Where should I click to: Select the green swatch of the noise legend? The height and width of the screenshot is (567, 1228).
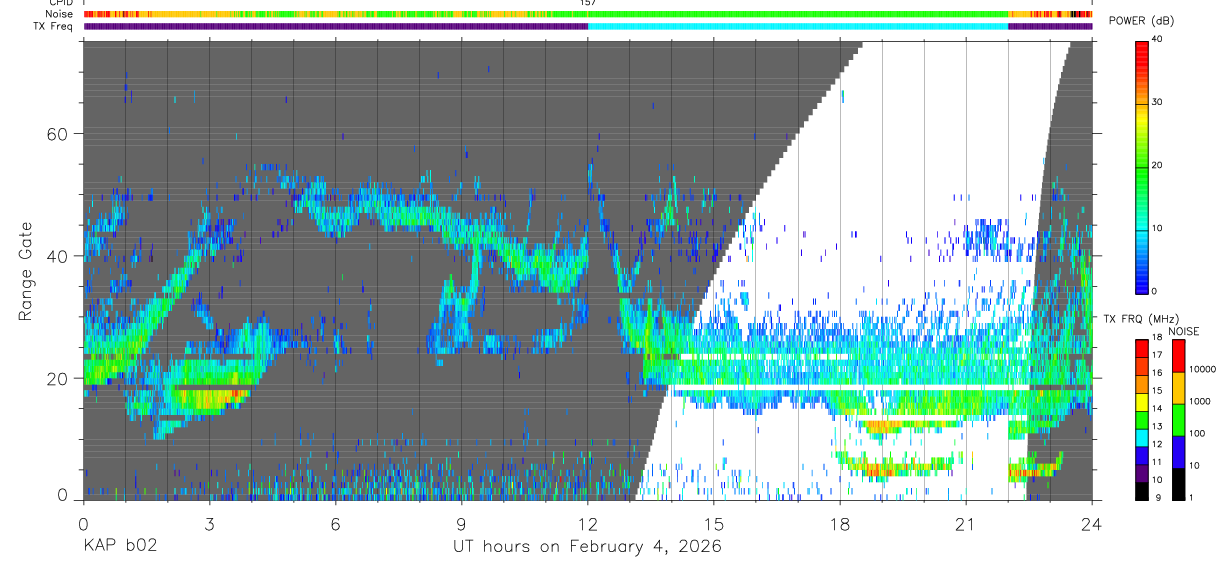[x=1177, y=420]
